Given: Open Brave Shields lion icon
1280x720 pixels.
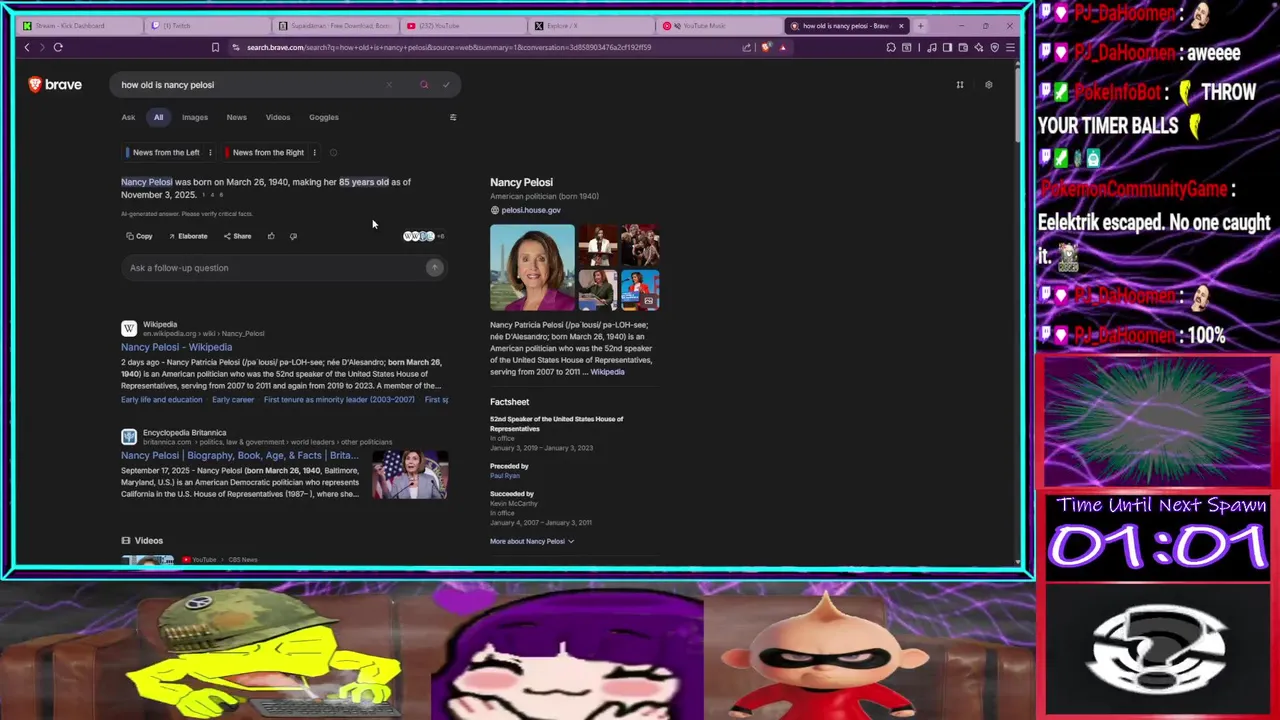Looking at the screenshot, I should pyautogui.click(x=766, y=47).
